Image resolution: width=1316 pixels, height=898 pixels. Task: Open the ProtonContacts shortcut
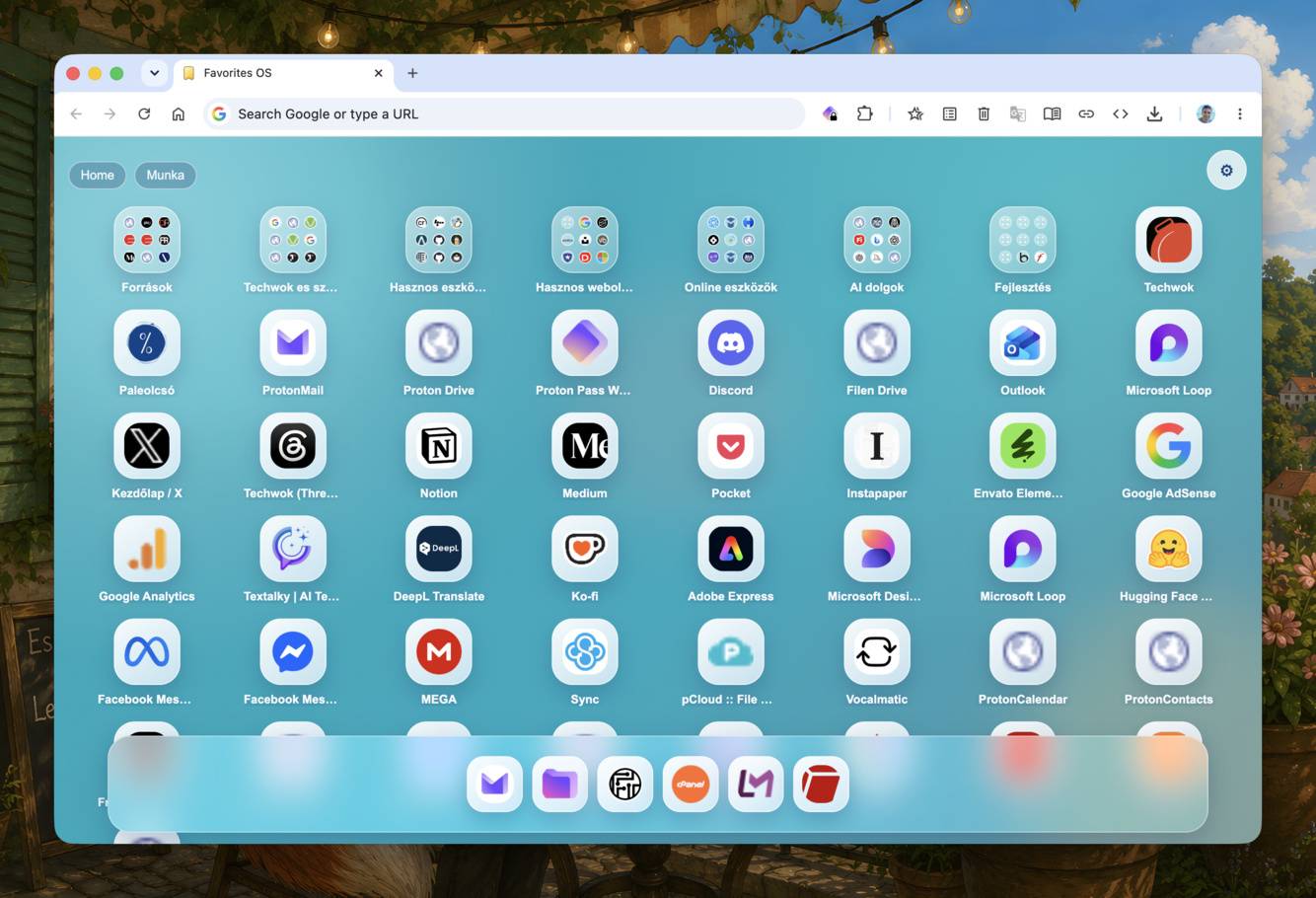point(1169,651)
